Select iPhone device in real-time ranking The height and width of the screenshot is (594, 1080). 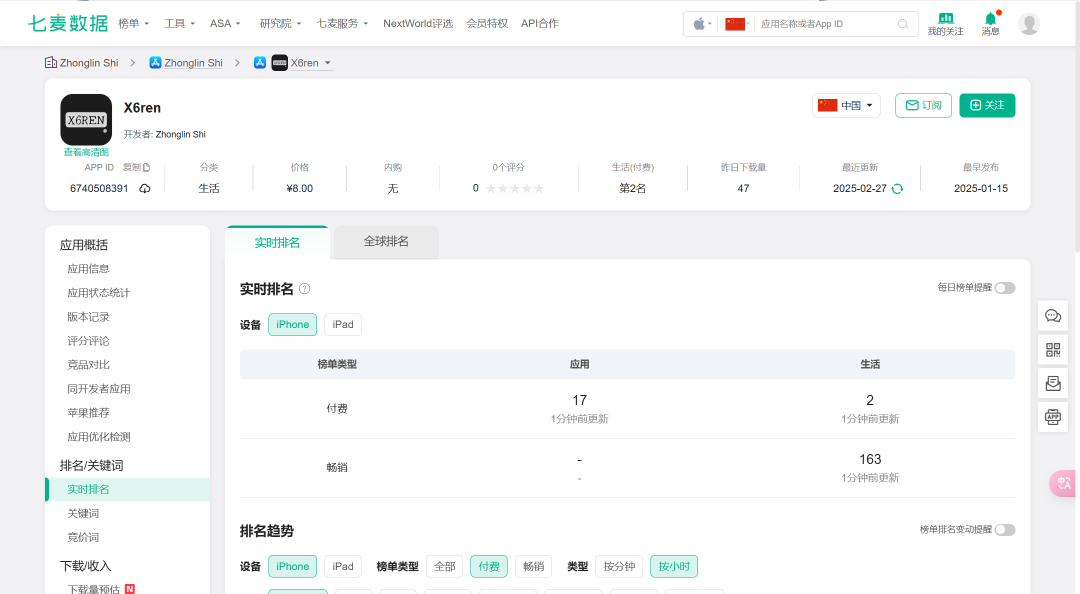[x=293, y=325]
